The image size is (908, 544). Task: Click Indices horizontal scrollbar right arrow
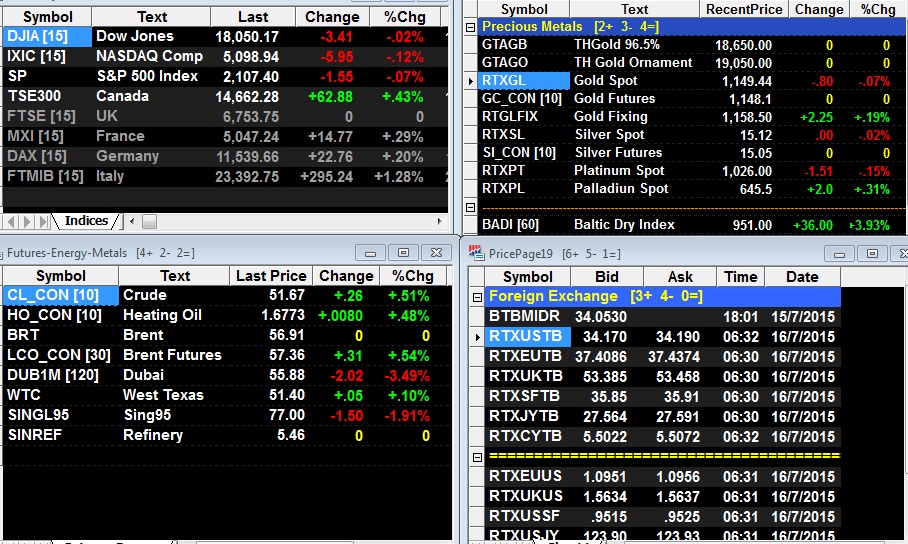pos(440,221)
